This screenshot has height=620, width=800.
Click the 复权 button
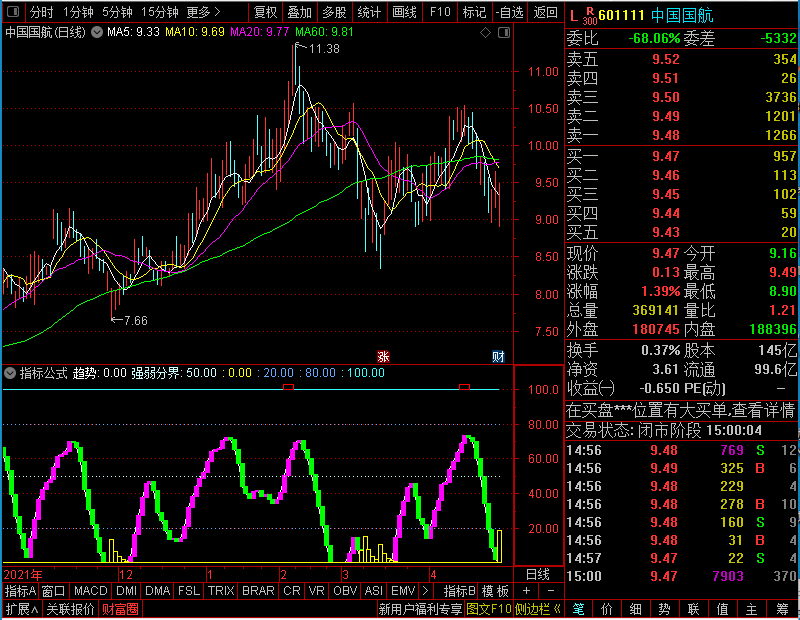[x=265, y=12]
